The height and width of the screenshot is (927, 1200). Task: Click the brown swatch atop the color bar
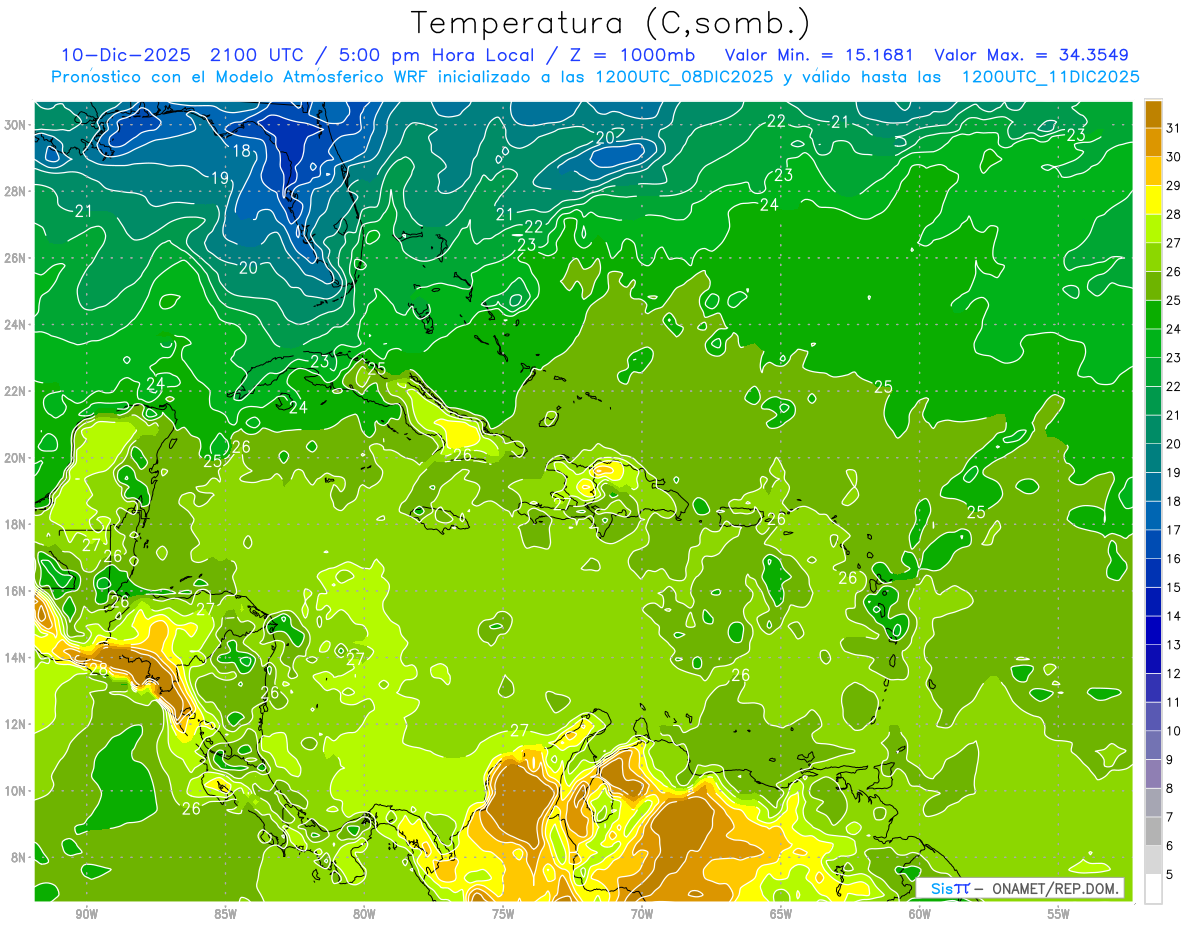(1153, 114)
